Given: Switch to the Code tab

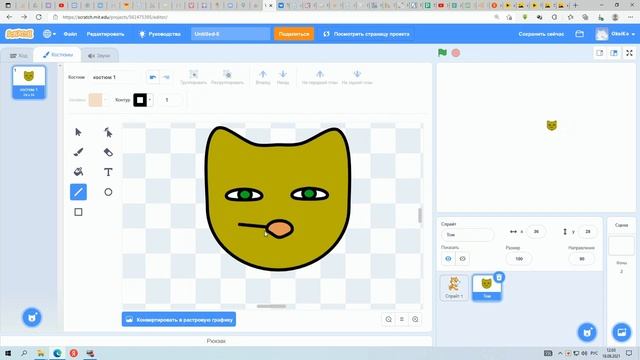Looking at the screenshot, I should tap(19, 56).
